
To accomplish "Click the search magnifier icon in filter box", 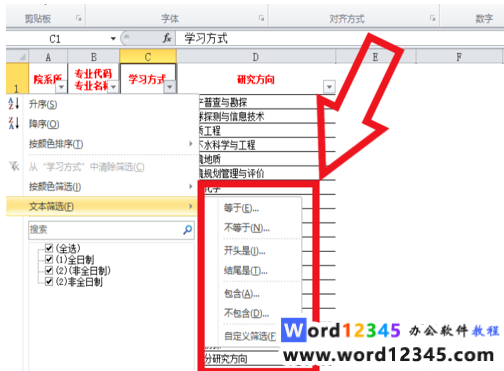I will point(188,230).
